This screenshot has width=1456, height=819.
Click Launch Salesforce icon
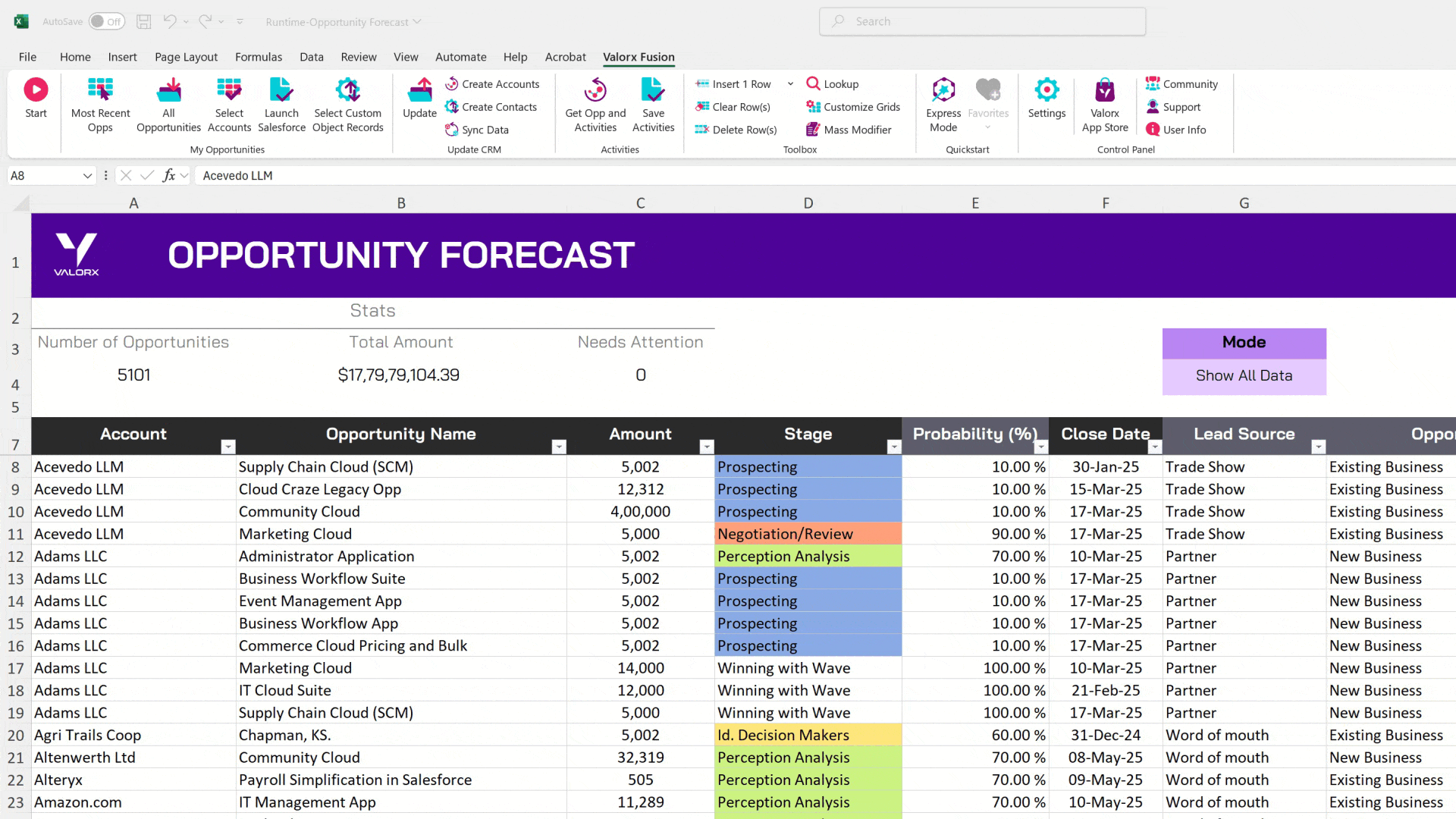pyautogui.click(x=281, y=90)
